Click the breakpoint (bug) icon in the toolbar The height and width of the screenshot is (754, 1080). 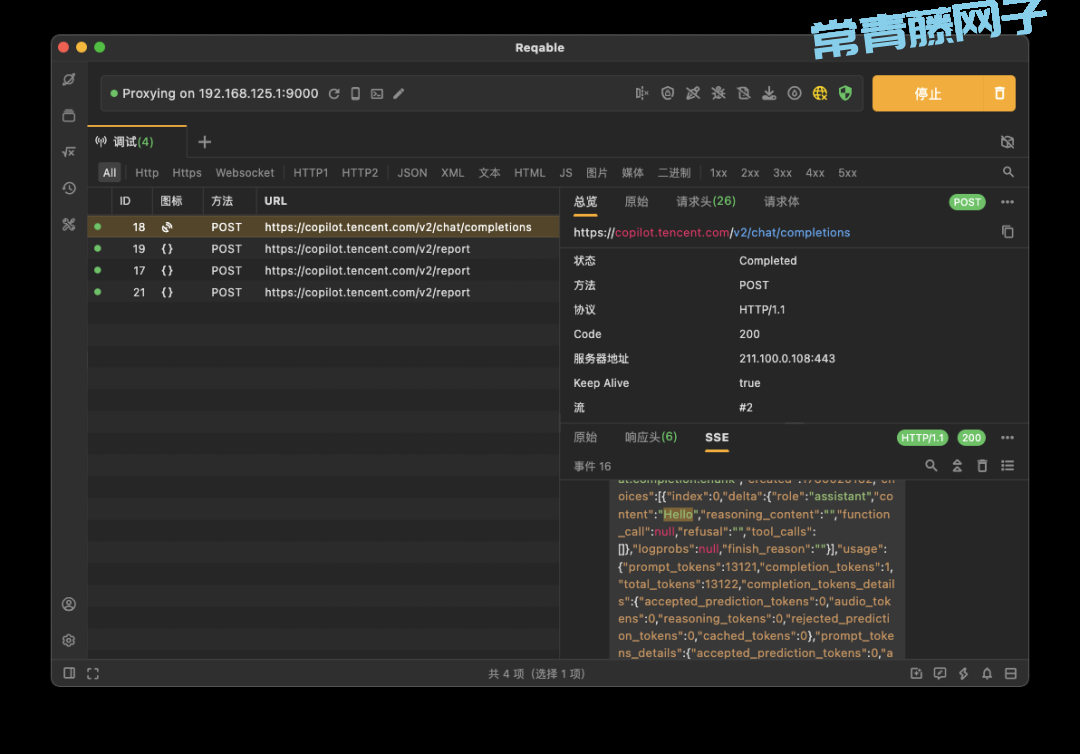tap(718, 93)
